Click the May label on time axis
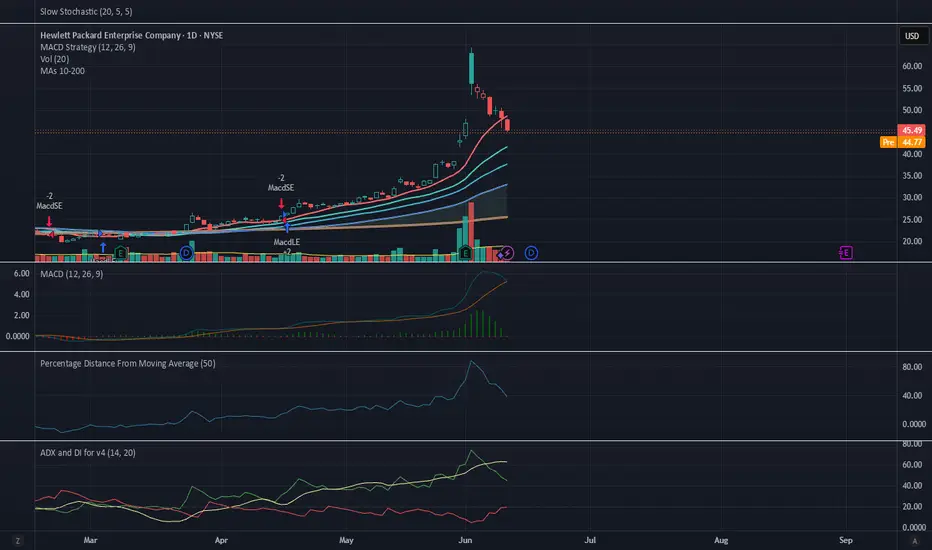This screenshot has width=932, height=550. click(346, 540)
